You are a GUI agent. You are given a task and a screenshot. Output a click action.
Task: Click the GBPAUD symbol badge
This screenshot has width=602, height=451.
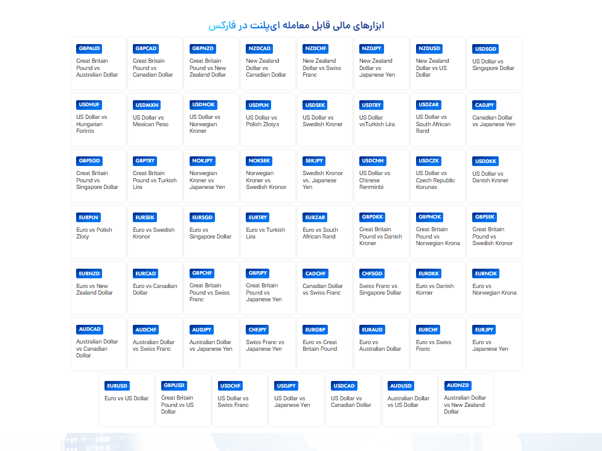point(89,48)
